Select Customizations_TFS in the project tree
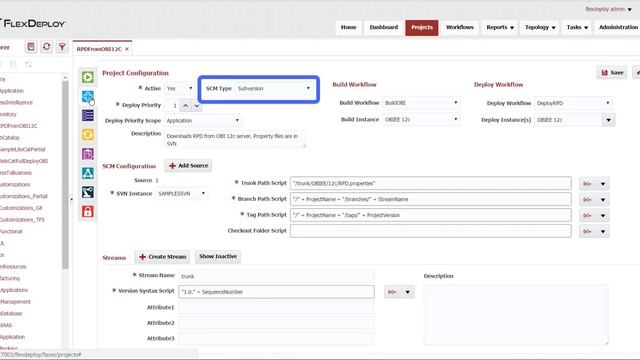 click(22, 220)
